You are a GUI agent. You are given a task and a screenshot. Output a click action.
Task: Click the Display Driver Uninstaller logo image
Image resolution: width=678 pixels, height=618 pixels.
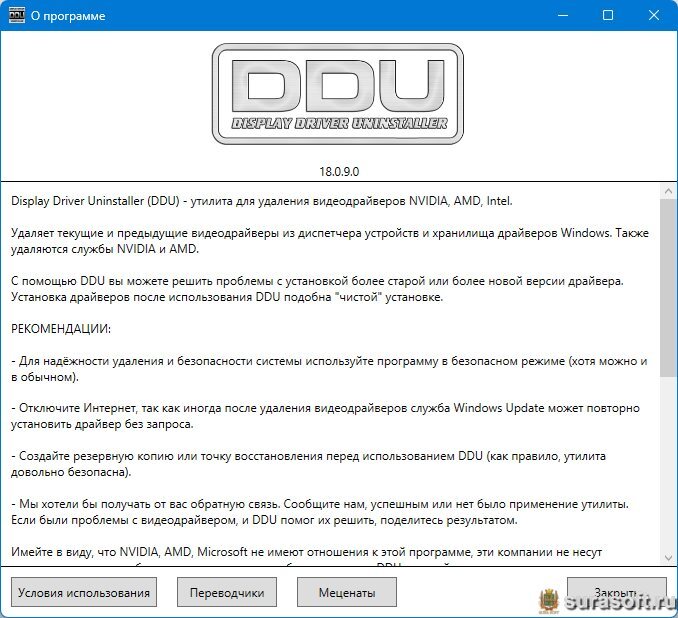coord(338,93)
